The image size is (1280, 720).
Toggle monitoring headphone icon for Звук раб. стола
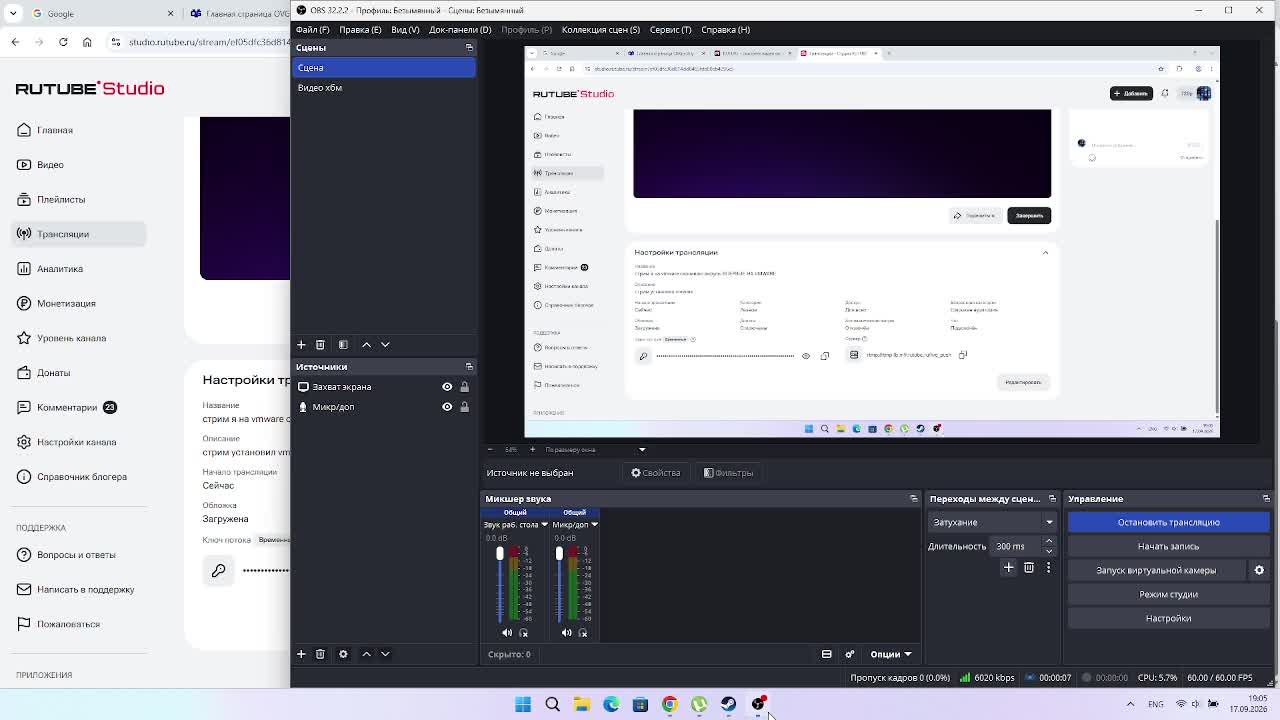523,632
